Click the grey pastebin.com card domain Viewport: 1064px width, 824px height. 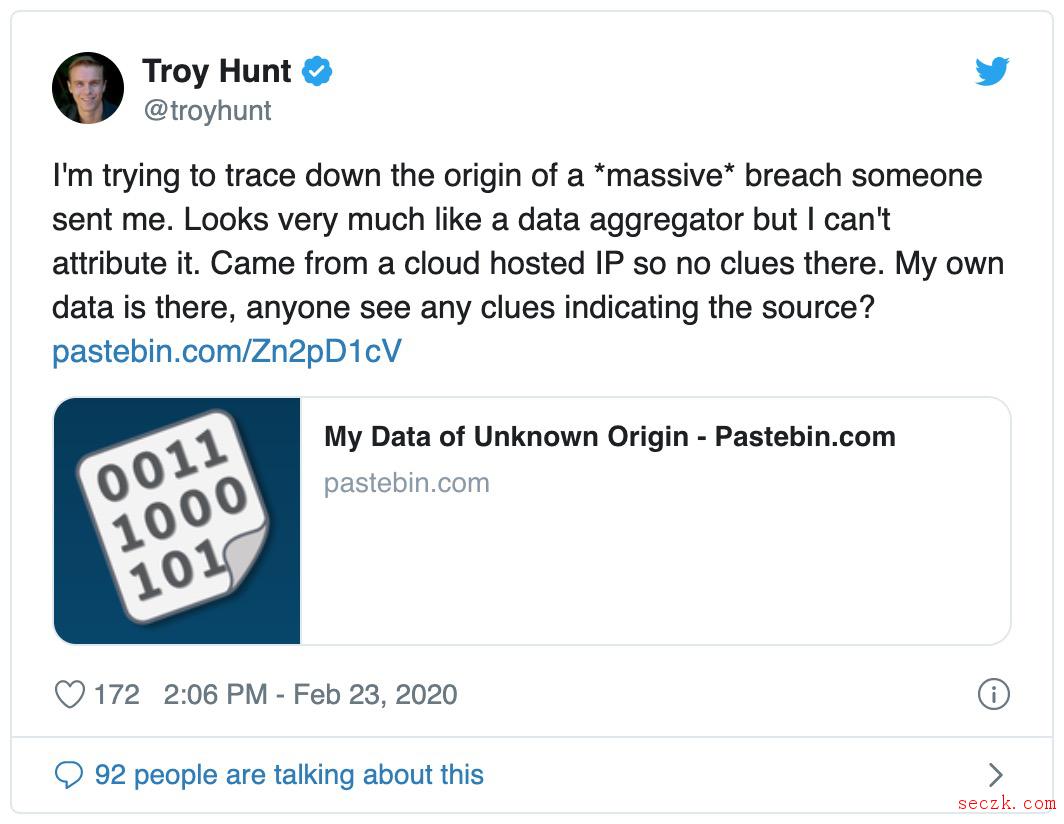click(x=406, y=483)
